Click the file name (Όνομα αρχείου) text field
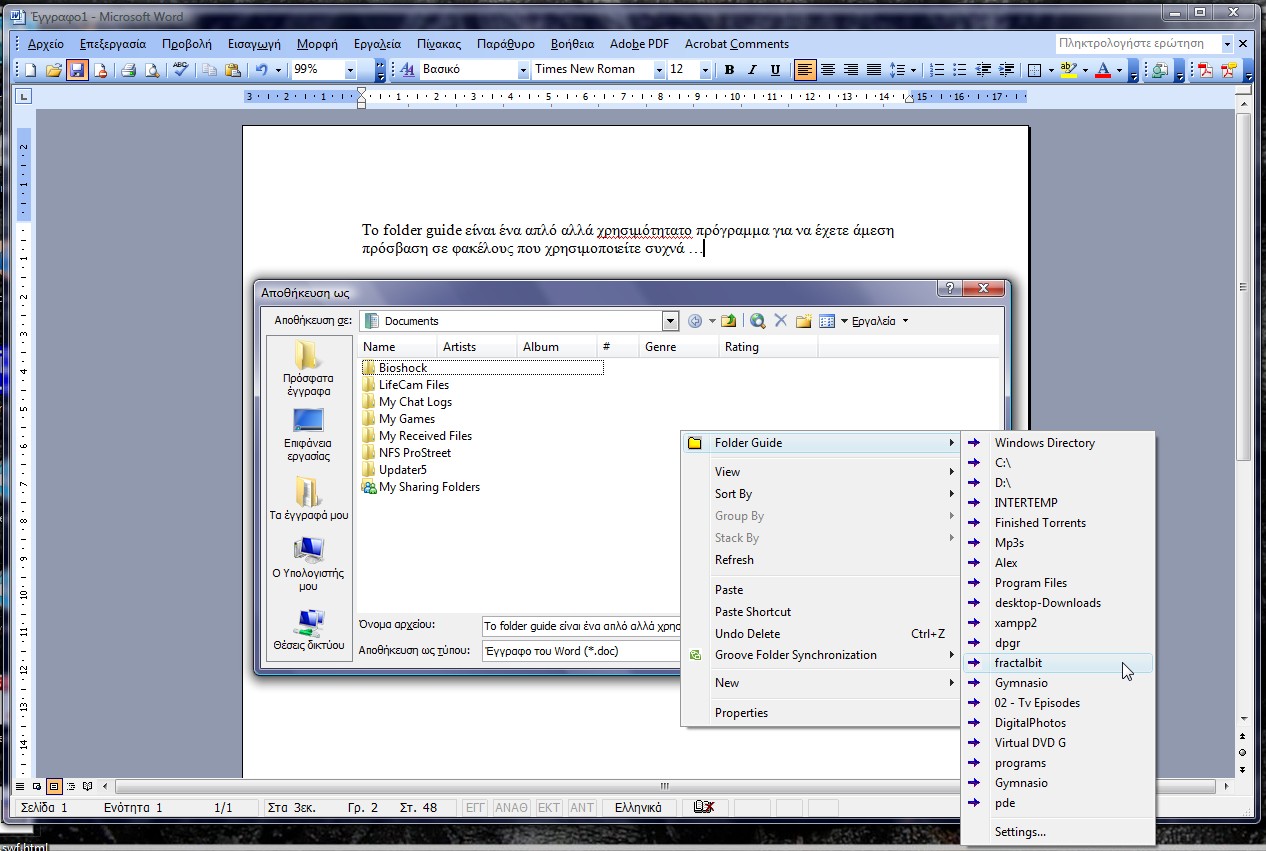Viewport: 1266px width, 851px height. [x=580, y=626]
